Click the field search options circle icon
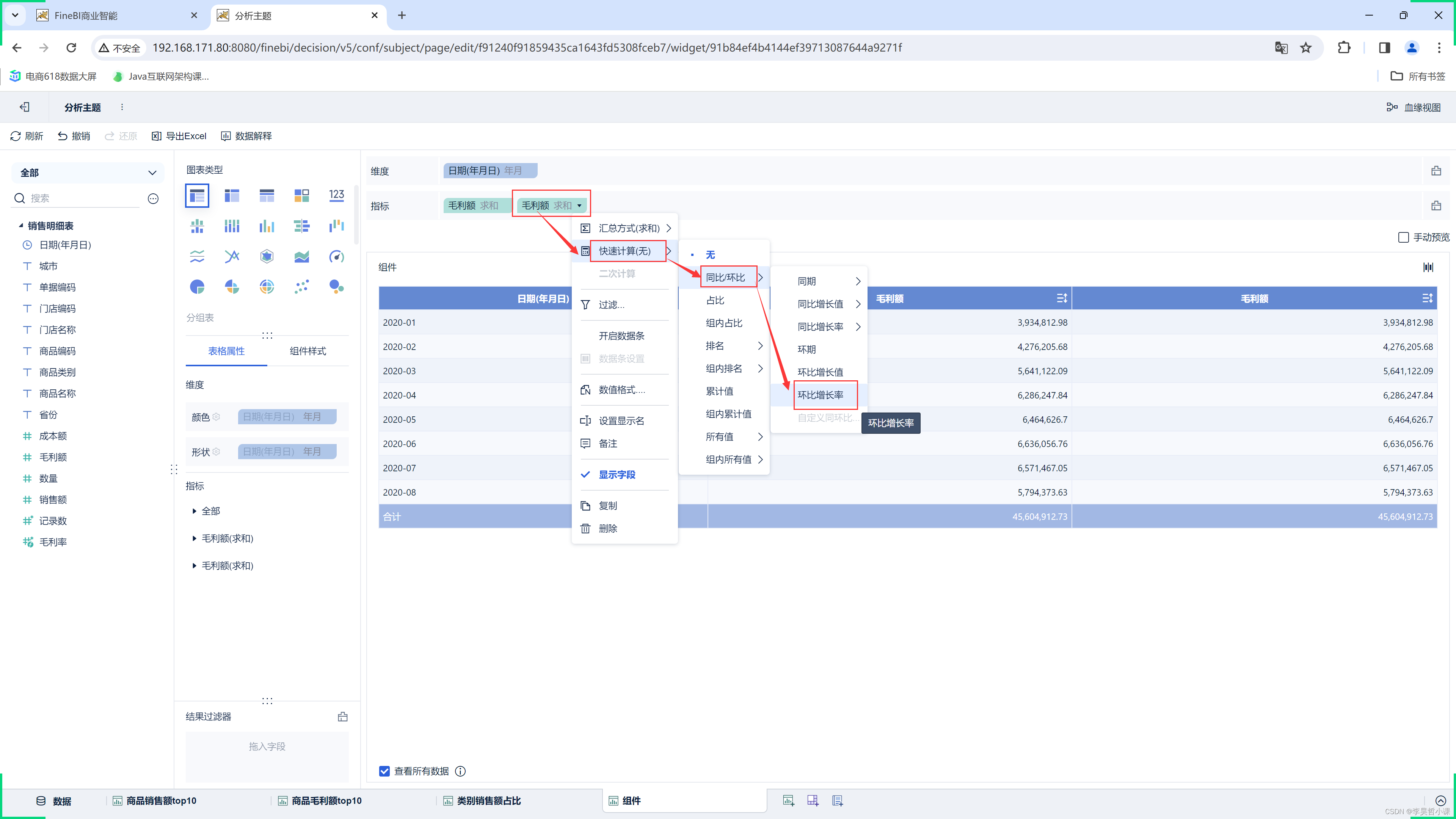1456x819 pixels. 153,198
